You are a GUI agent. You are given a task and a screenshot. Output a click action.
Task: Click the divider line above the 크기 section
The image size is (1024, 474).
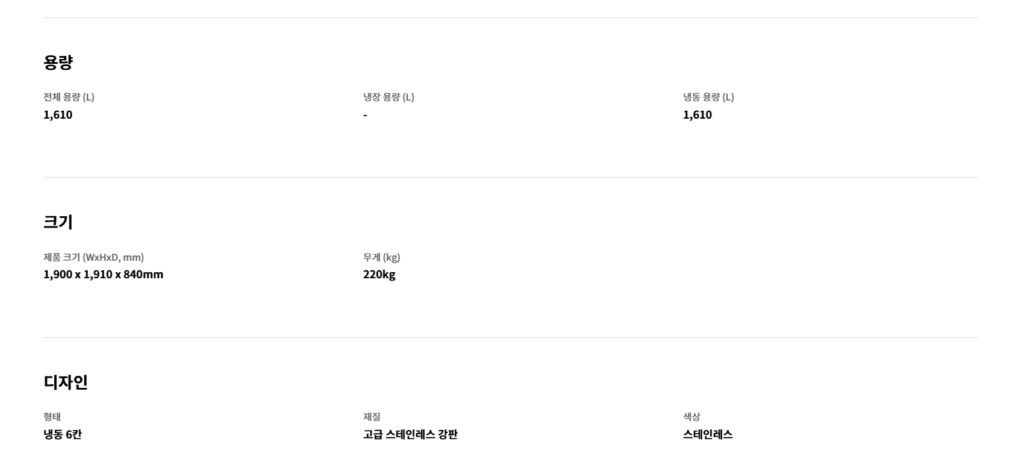coord(510,178)
